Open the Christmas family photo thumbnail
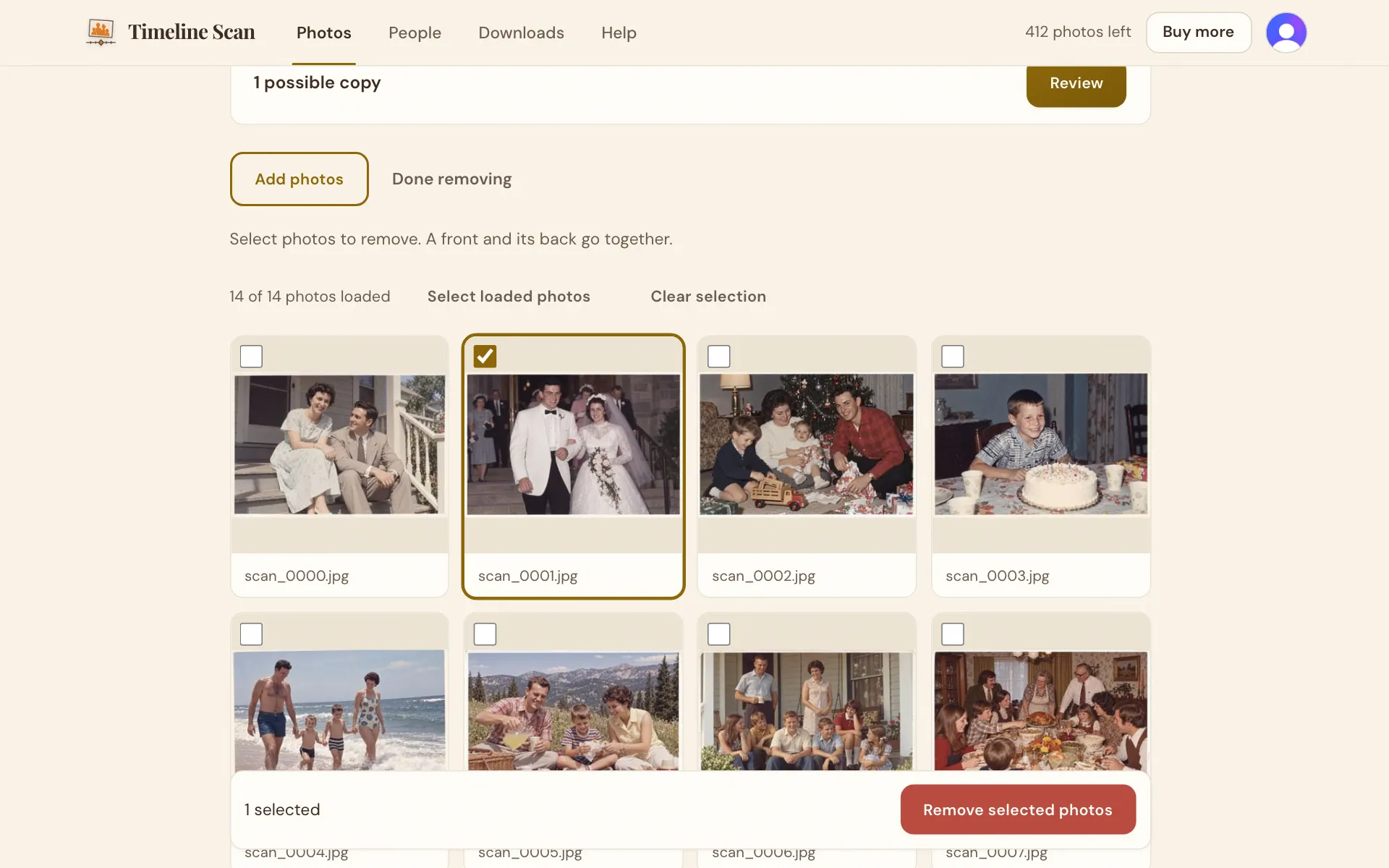 [x=807, y=444]
